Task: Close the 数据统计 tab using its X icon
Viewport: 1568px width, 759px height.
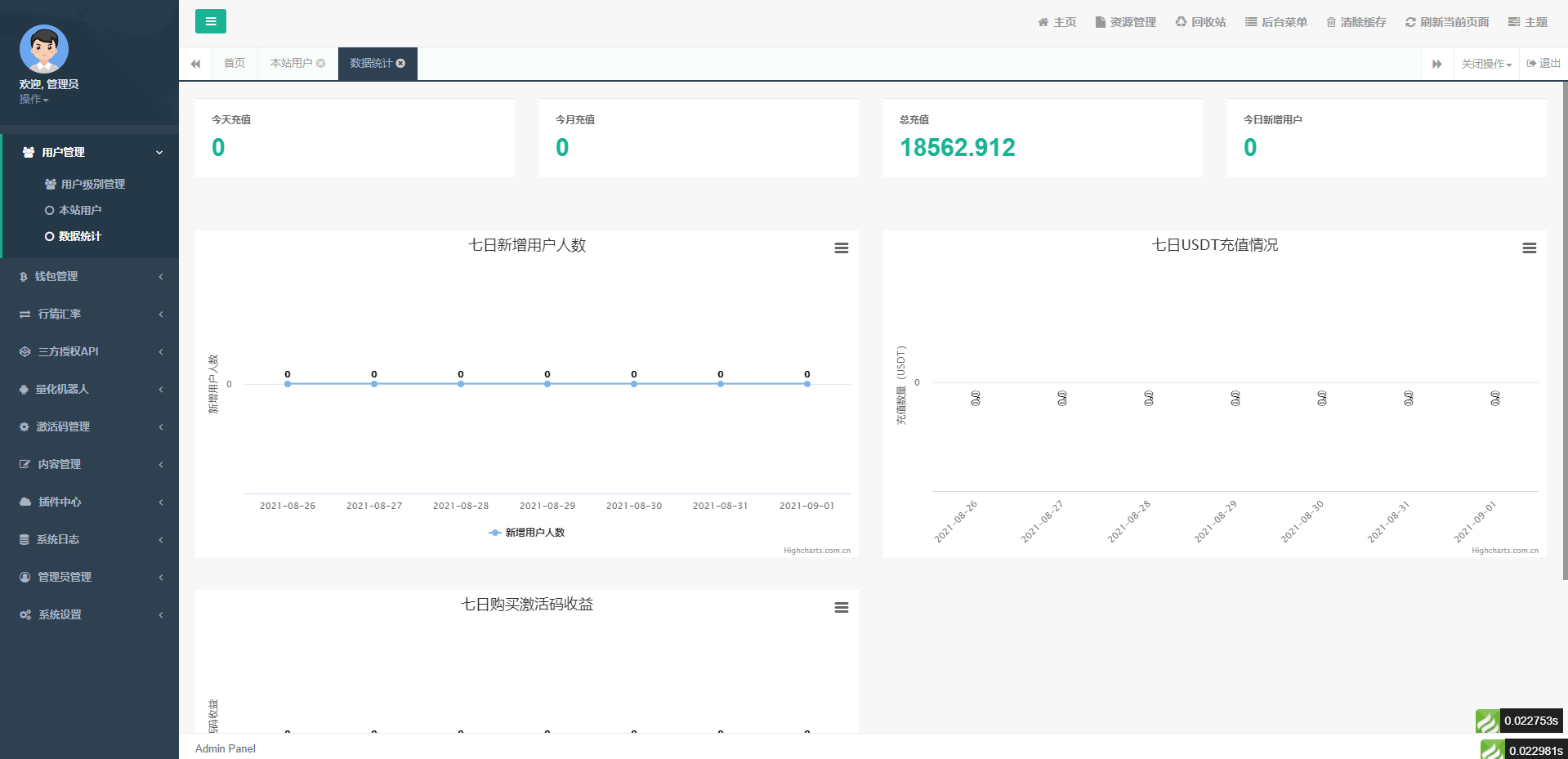Action: pos(401,64)
